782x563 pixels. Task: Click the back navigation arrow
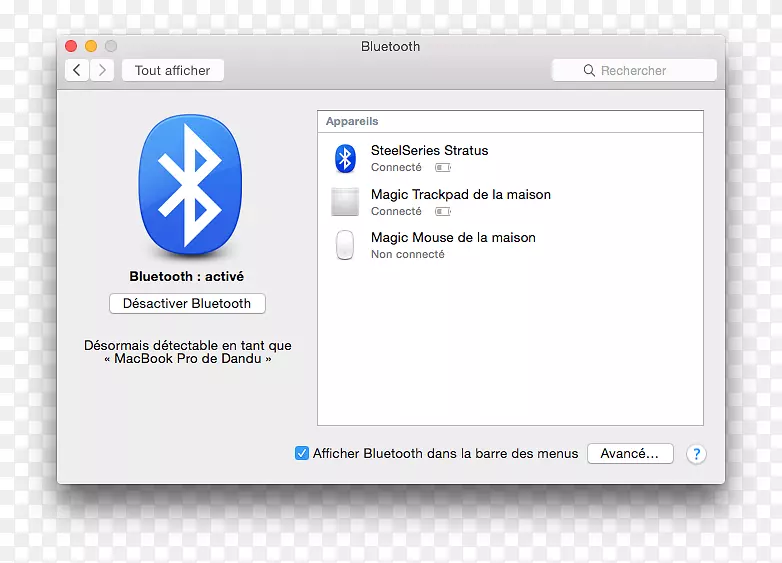click(77, 70)
